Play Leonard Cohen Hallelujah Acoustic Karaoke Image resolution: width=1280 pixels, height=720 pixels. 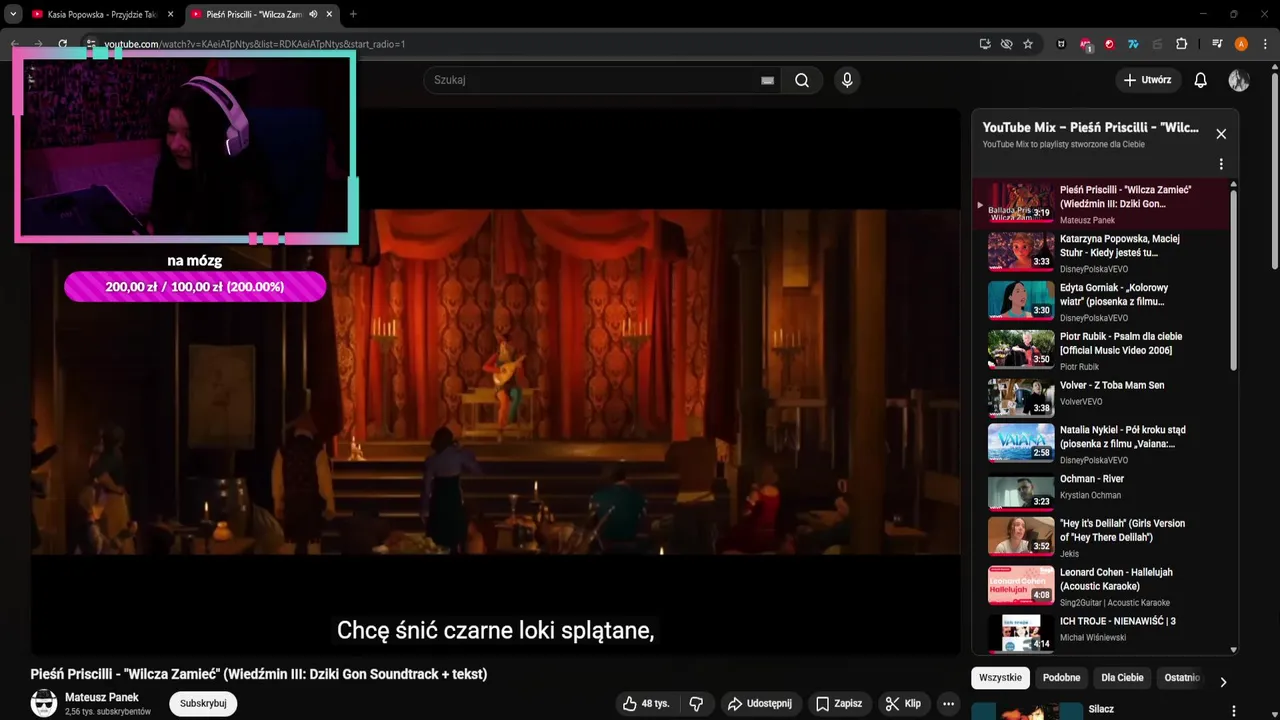click(1101, 586)
